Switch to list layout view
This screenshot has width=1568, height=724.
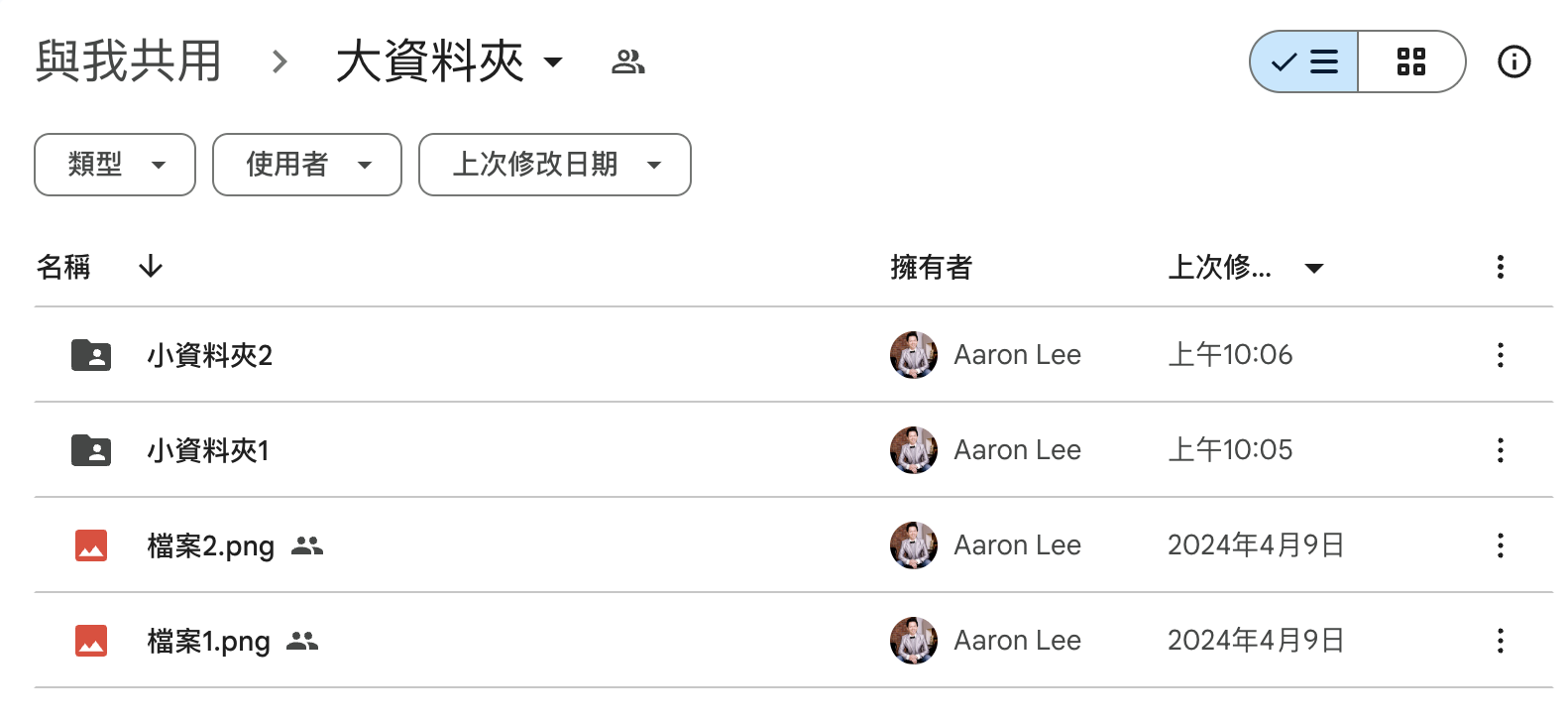1304,61
